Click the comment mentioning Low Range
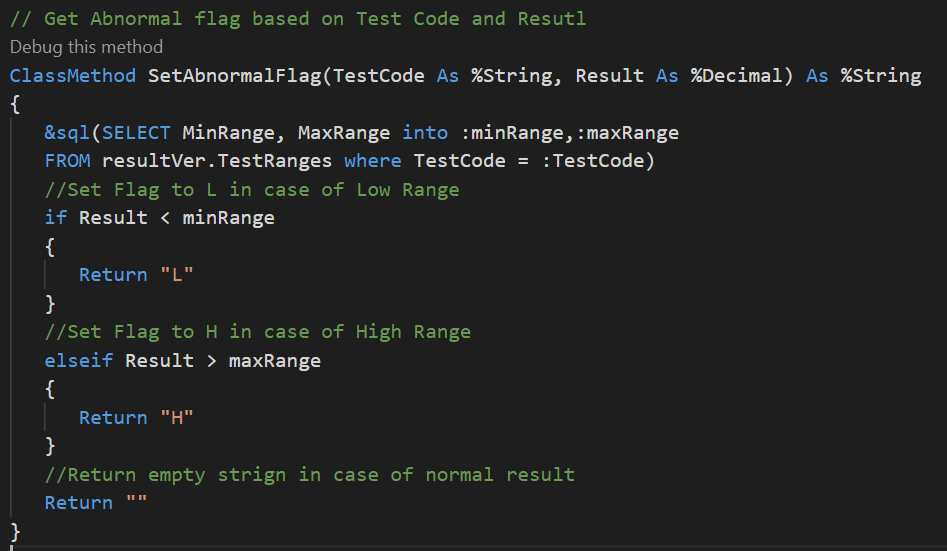This screenshot has width=947, height=551. coord(252,189)
